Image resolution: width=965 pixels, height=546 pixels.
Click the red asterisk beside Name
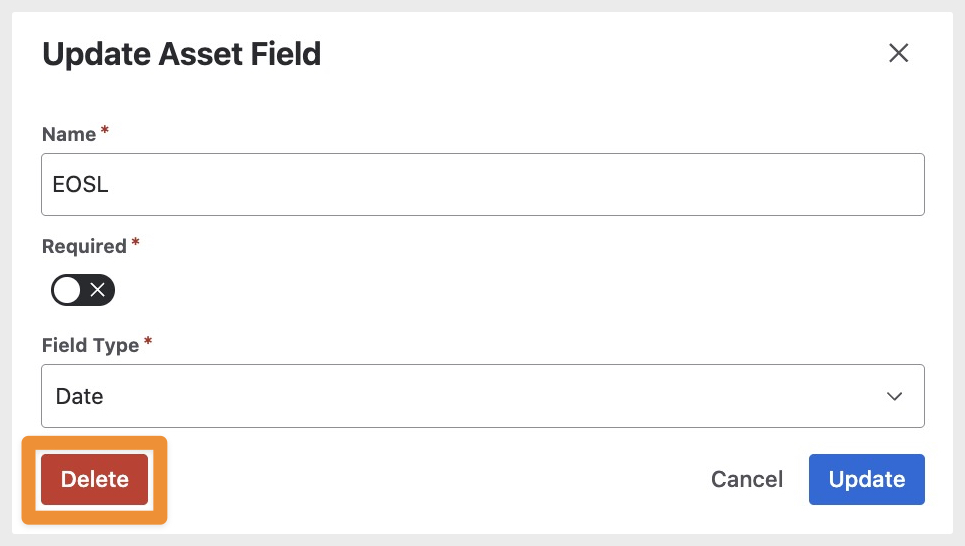105,132
